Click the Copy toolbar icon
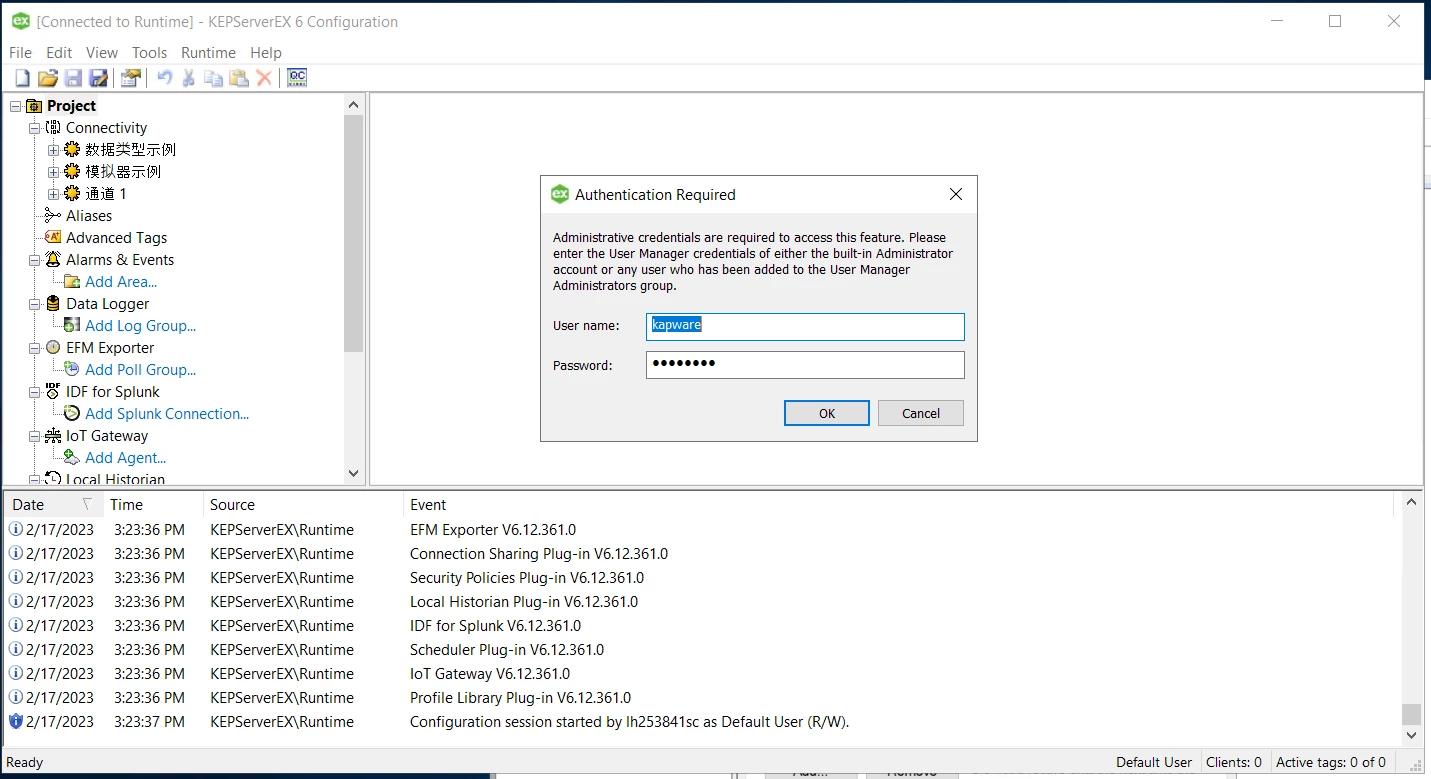1431x779 pixels. pyautogui.click(x=213, y=78)
